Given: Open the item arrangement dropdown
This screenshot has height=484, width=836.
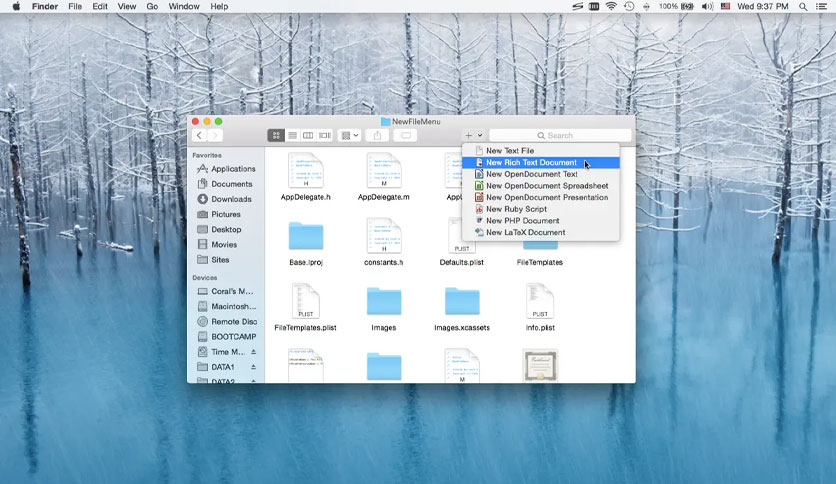Looking at the screenshot, I should coord(349,135).
